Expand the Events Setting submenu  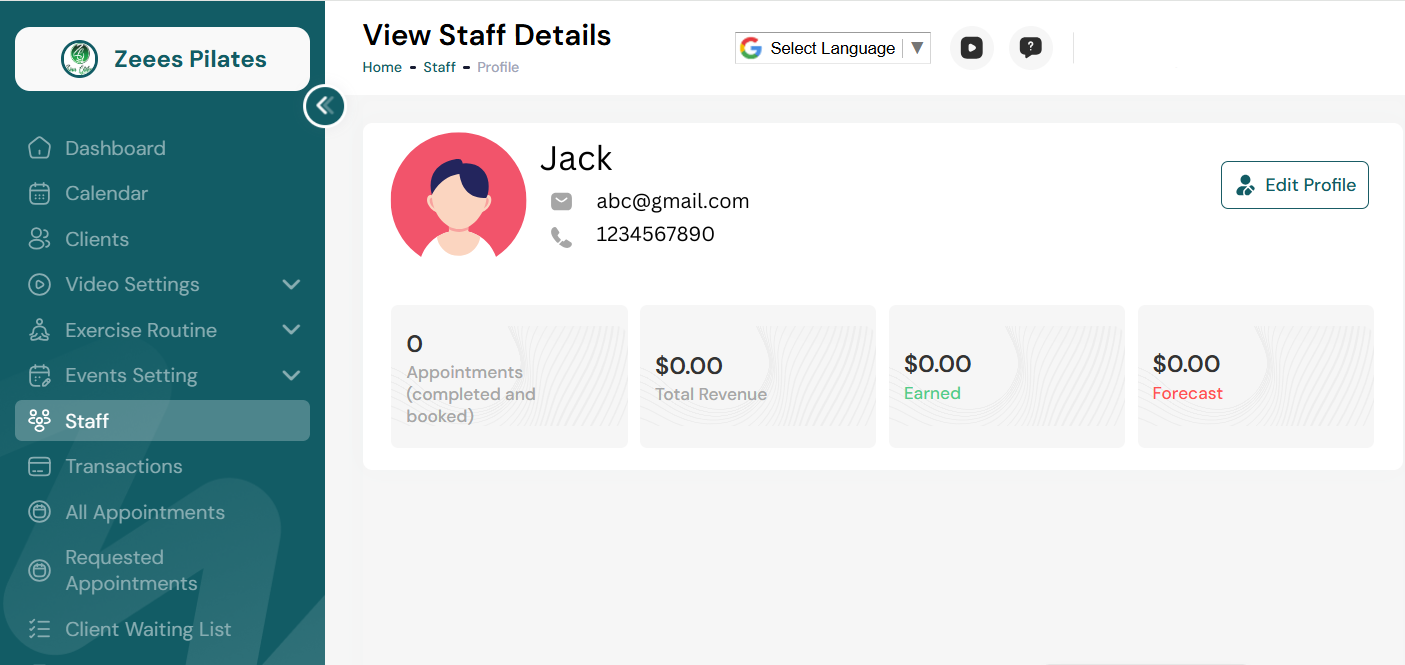point(291,376)
